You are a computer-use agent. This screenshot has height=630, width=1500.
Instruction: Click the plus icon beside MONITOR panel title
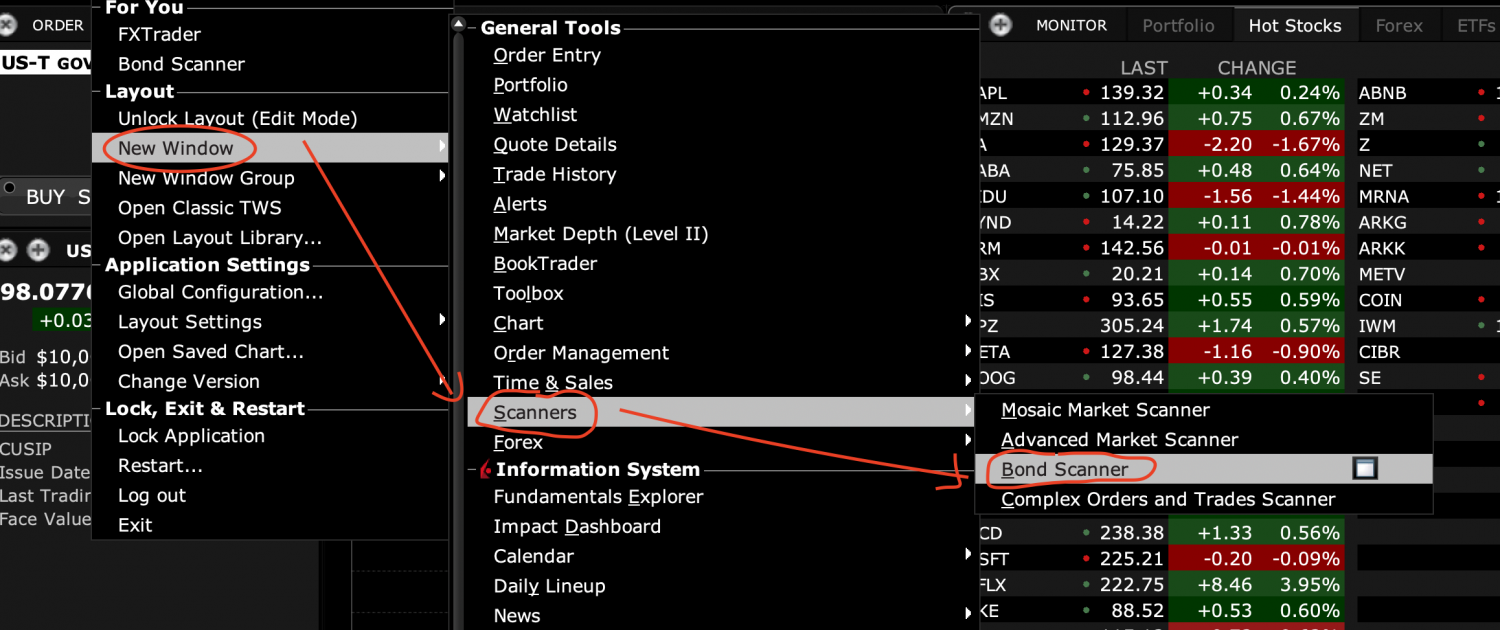point(1001,25)
